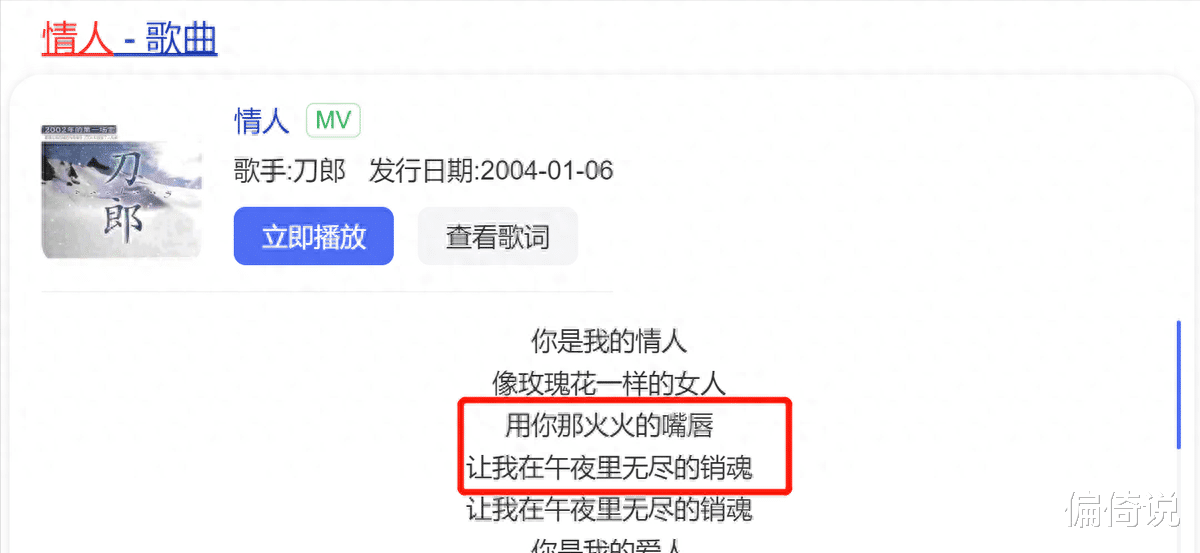Click the lyric 像玫瑰花一样的女人
The height and width of the screenshot is (553, 1200).
click(609, 383)
